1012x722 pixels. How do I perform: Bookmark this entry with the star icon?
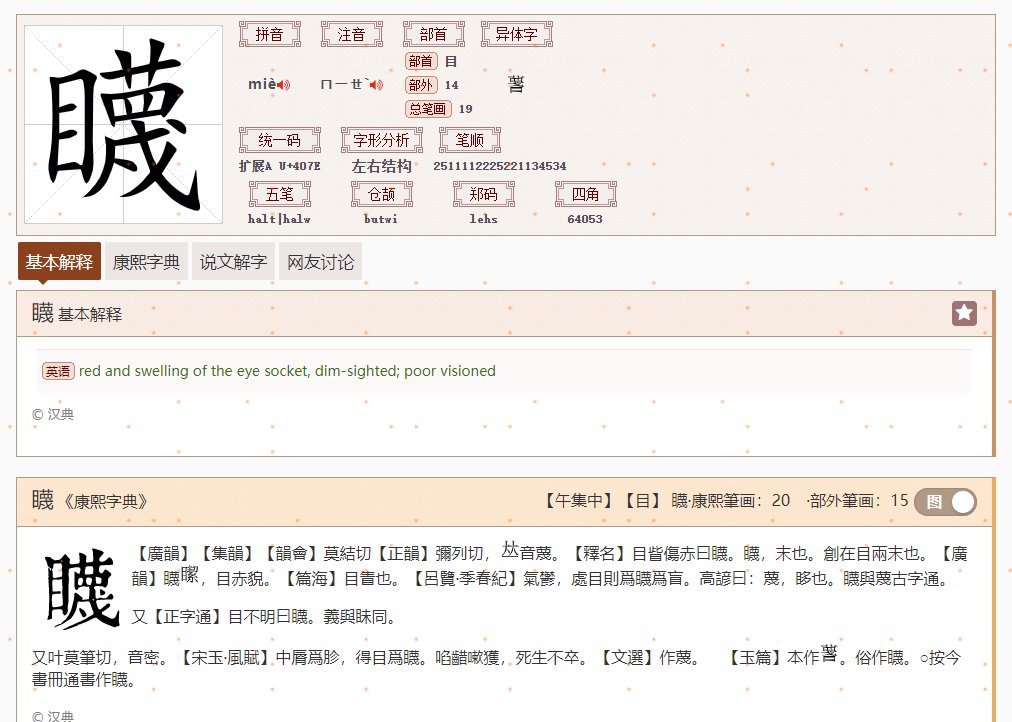point(963,312)
